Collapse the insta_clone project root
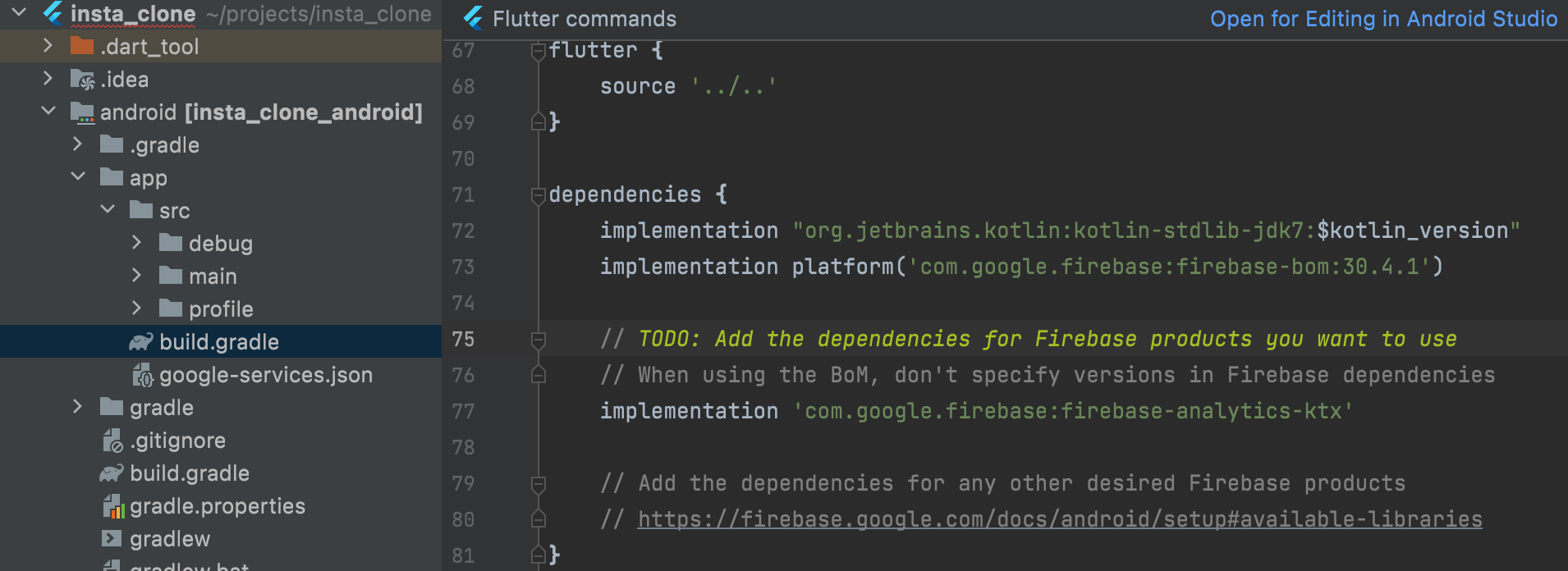 20,12
